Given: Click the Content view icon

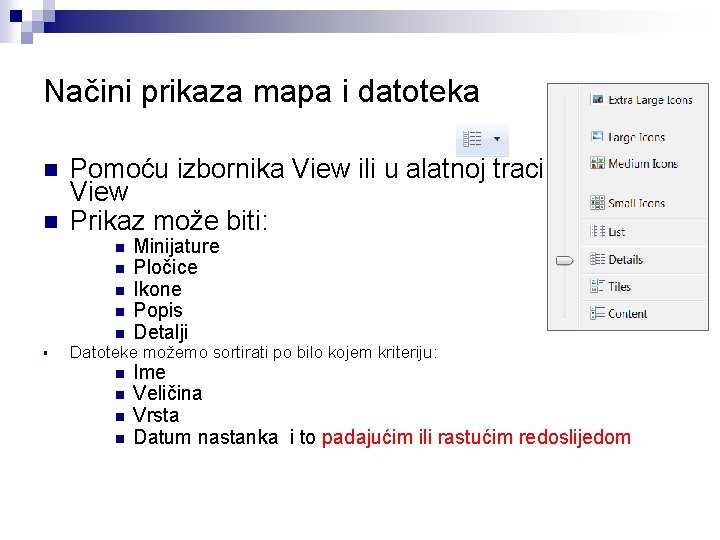Looking at the screenshot, I should (597, 313).
